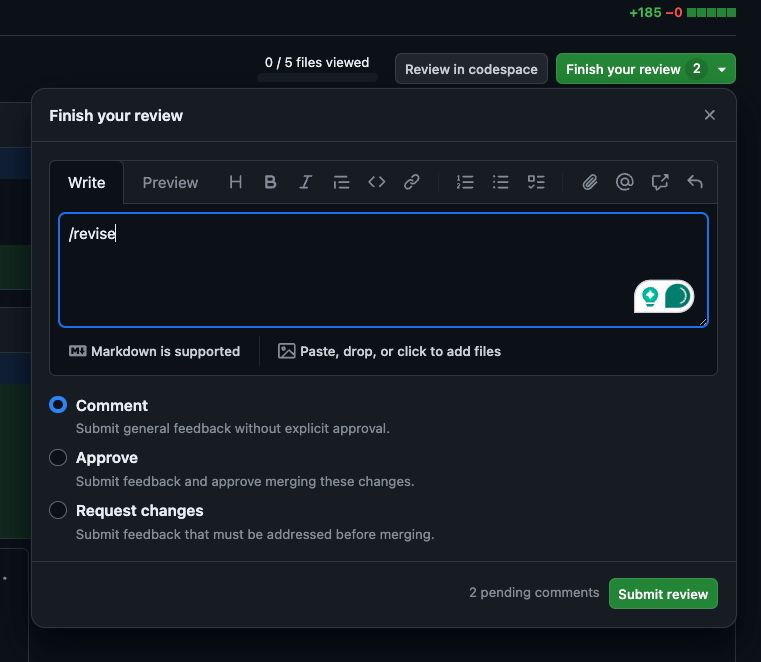Click the text area resize handle
761x662 pixels.
coord(703,322)
